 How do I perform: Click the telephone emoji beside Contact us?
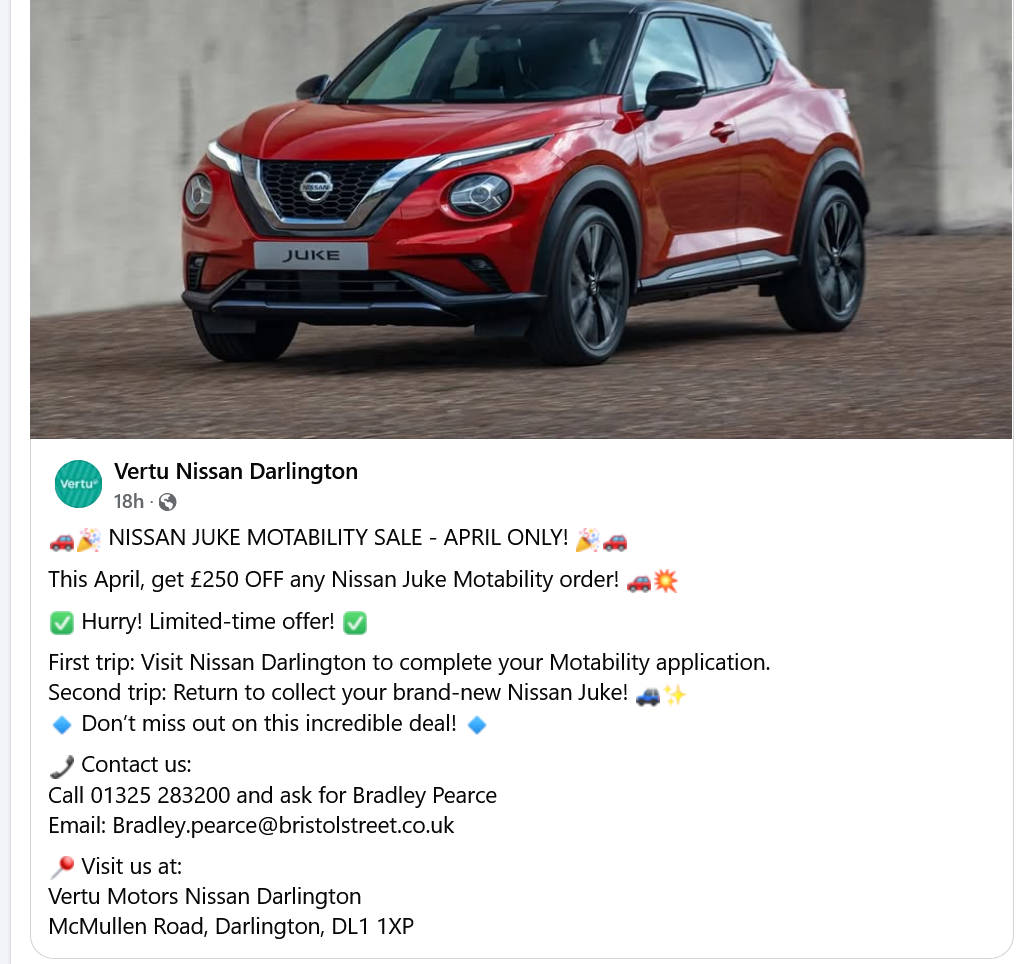pyautogui.click(x=62, y=766)
